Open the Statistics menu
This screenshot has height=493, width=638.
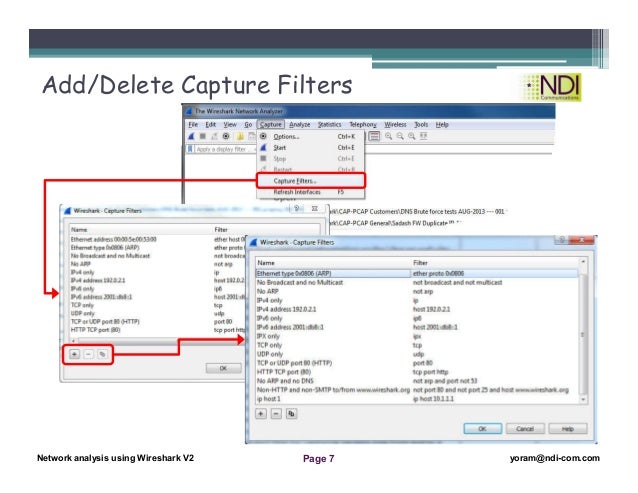pos(330,124)
